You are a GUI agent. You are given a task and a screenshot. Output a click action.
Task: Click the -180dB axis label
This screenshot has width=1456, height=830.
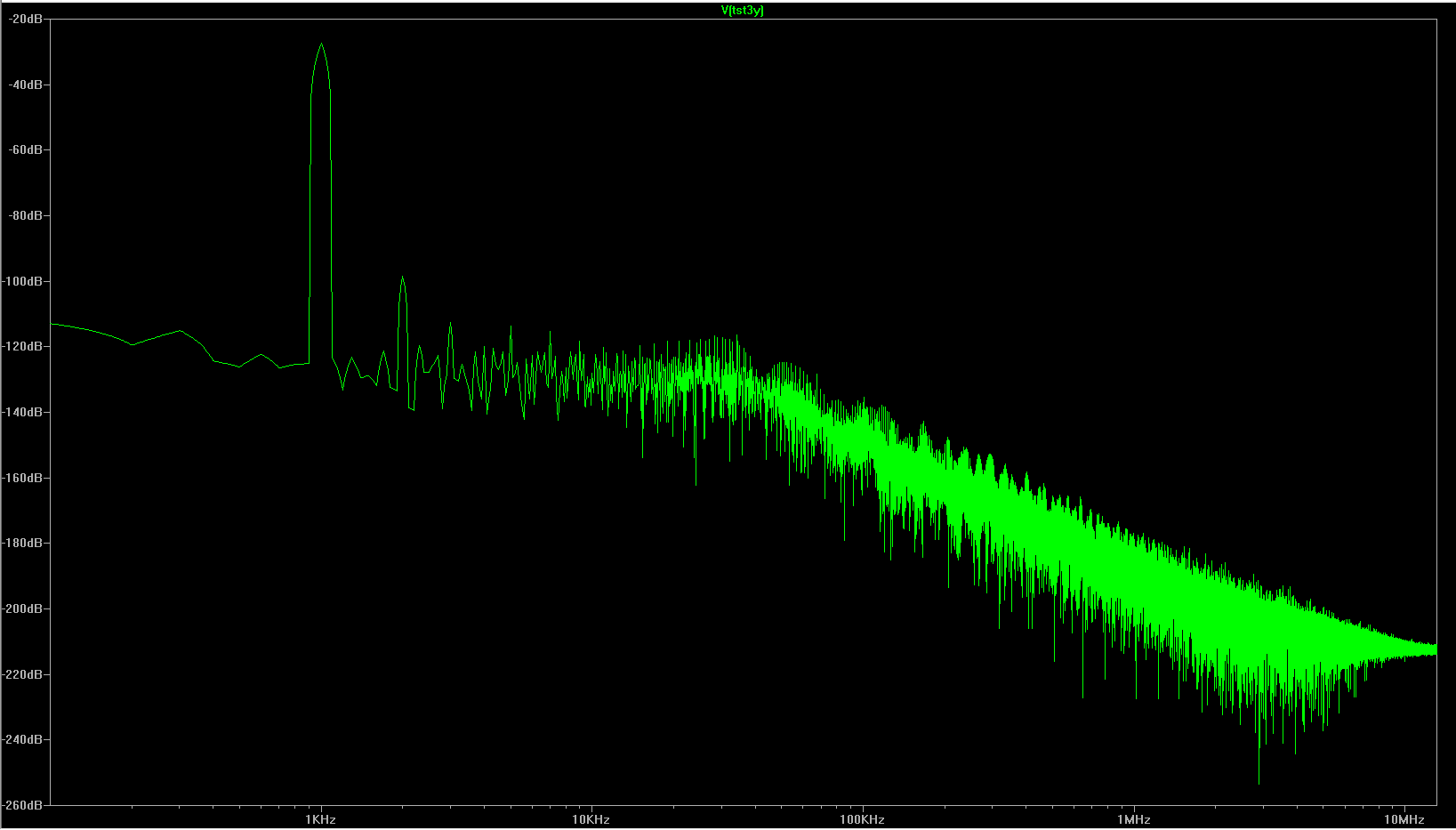(x=23, y=543)
